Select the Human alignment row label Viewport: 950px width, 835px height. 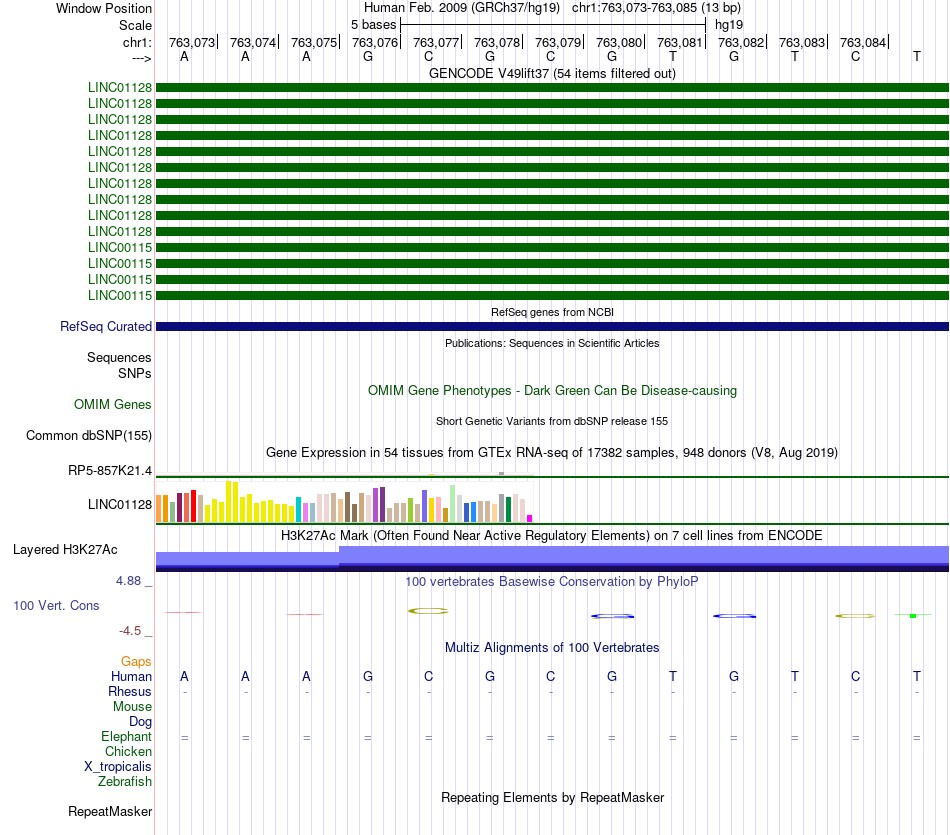[131, 676]
